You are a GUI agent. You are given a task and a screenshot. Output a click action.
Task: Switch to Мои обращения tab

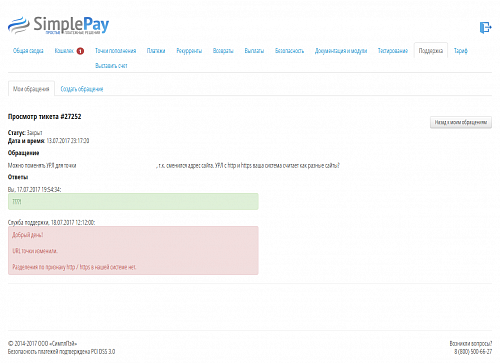31,89
